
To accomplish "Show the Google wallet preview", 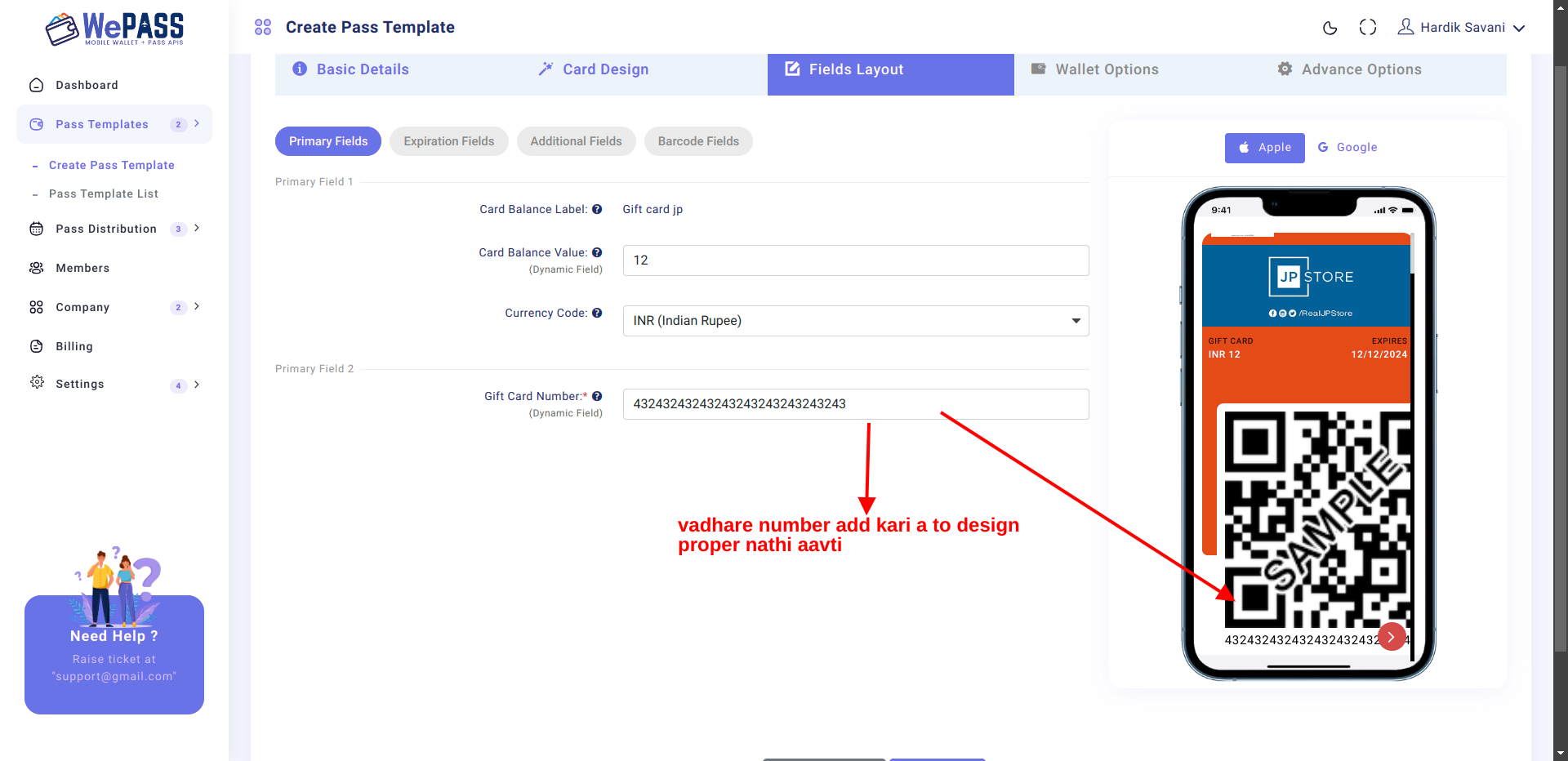I will coord(1347,148).
